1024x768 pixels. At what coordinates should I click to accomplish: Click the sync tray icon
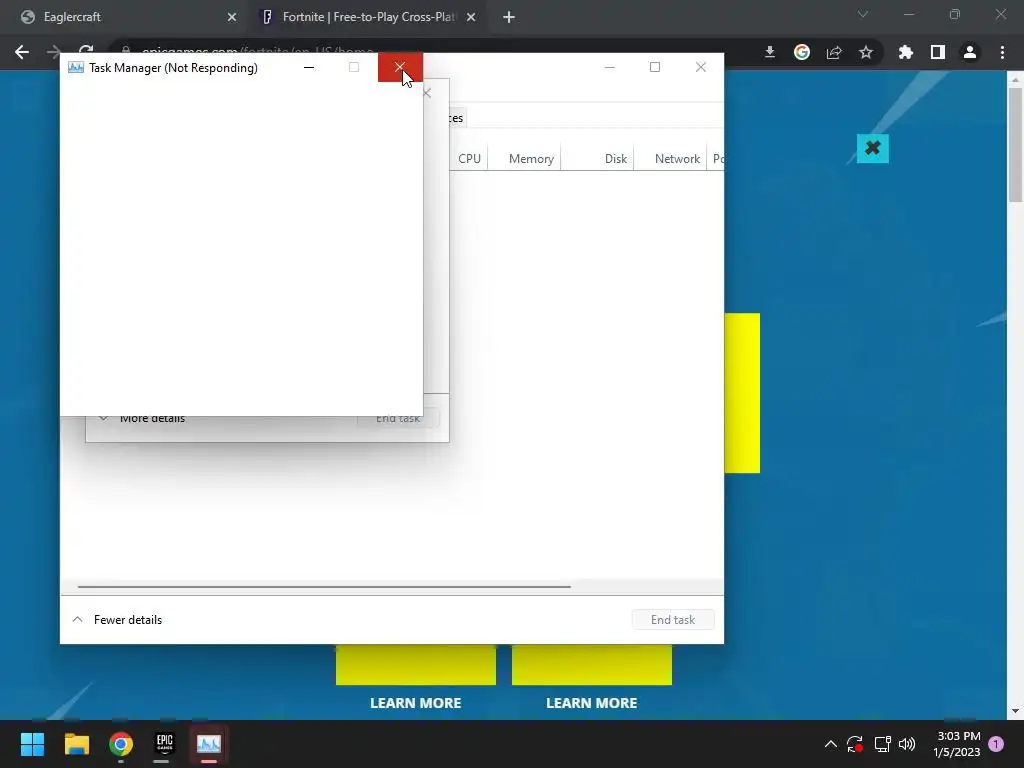point(855,744)
